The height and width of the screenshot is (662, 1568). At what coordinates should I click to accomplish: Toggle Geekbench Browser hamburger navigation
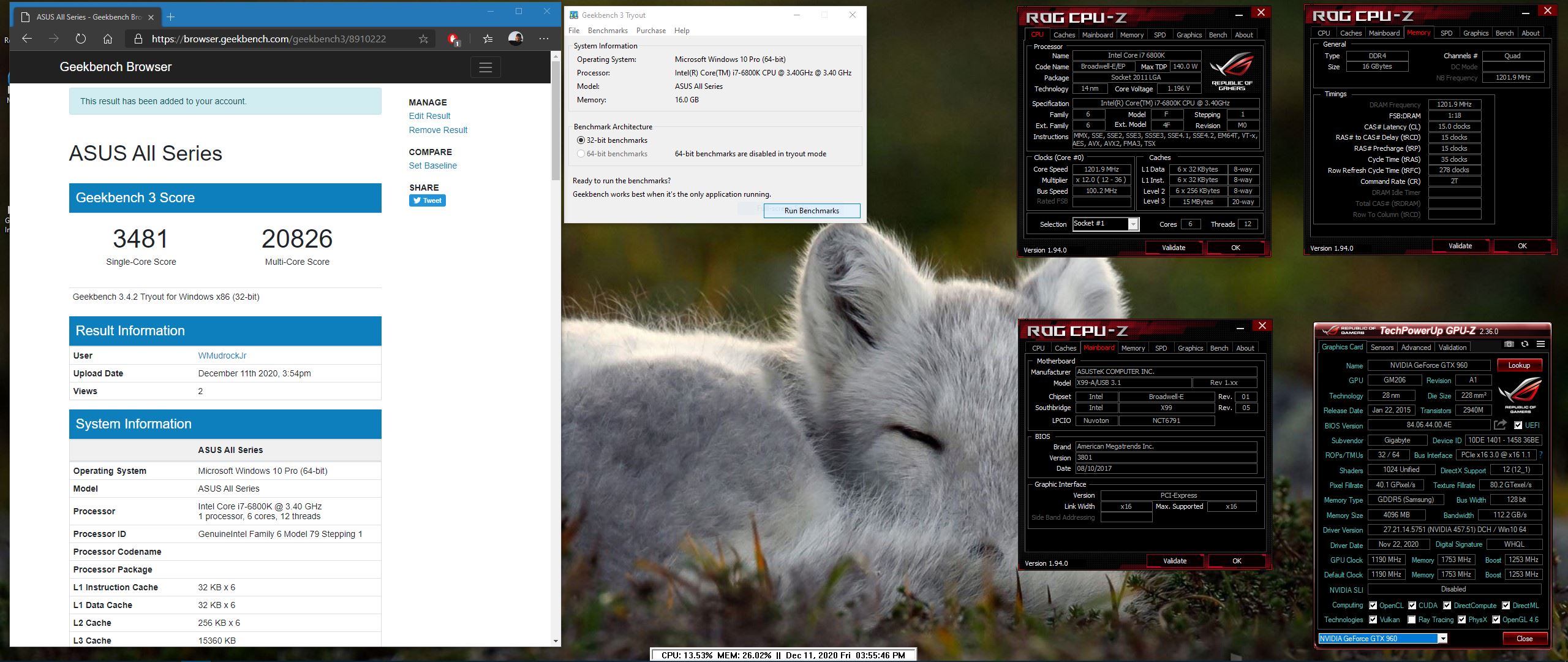click(486, 67)
